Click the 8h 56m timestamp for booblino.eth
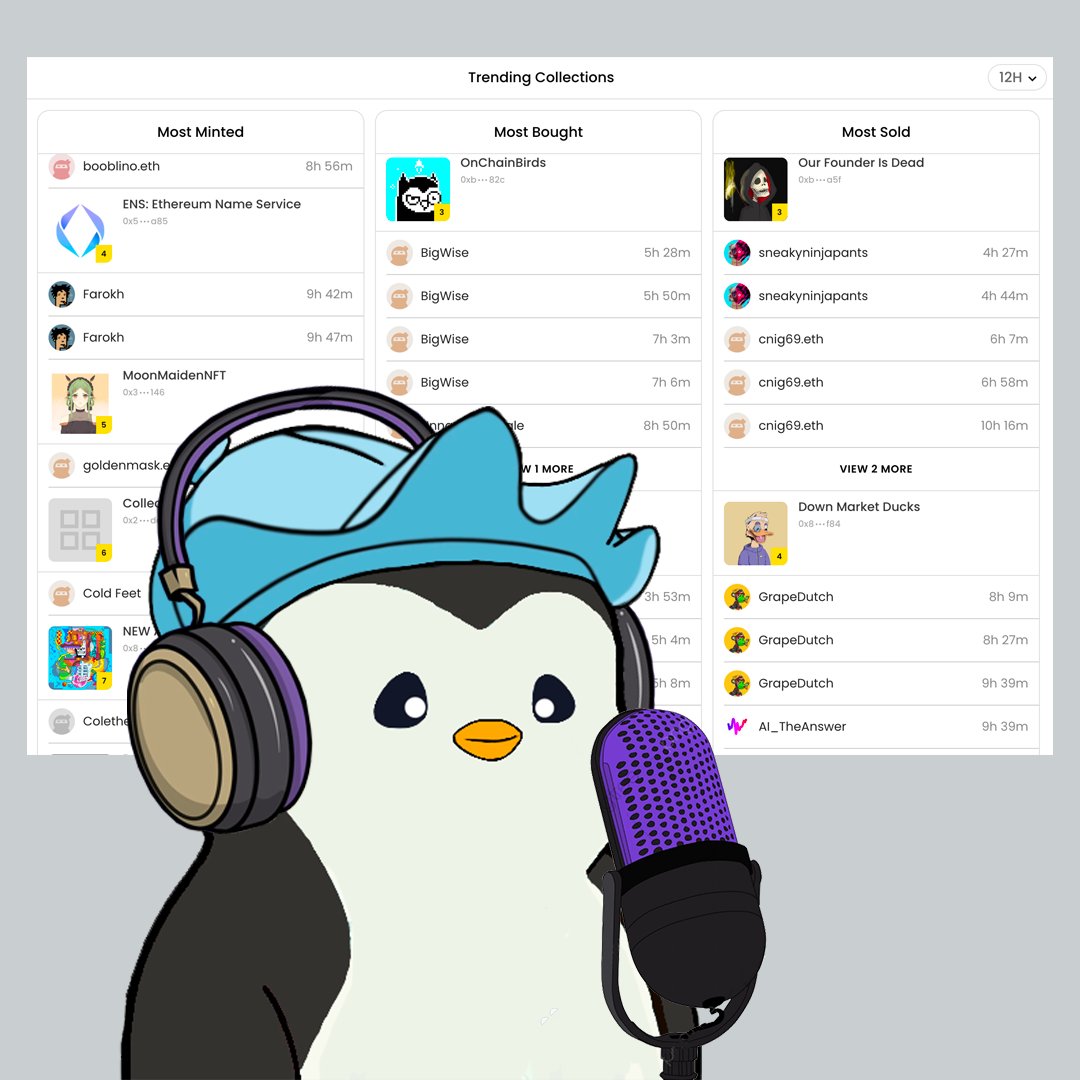 click(329, 166)
